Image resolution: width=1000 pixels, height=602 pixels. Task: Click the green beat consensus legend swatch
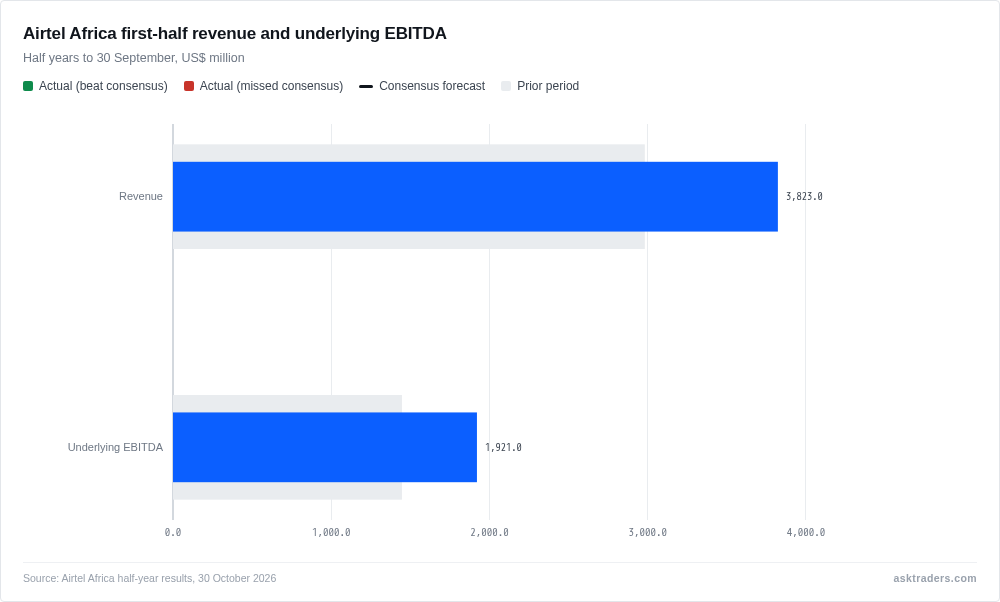pyautogui.click(x=28, y=86)
